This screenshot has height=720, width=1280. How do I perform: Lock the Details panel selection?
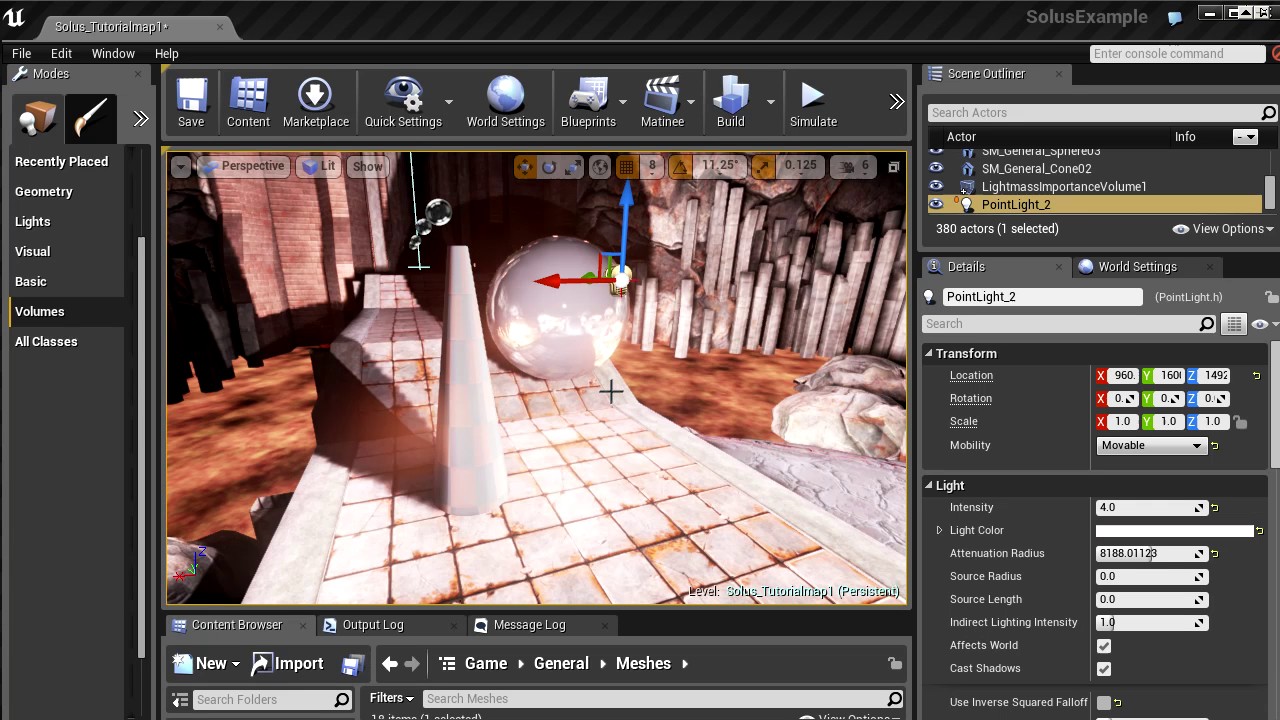pyautogui.click(x=1271, y=297)
